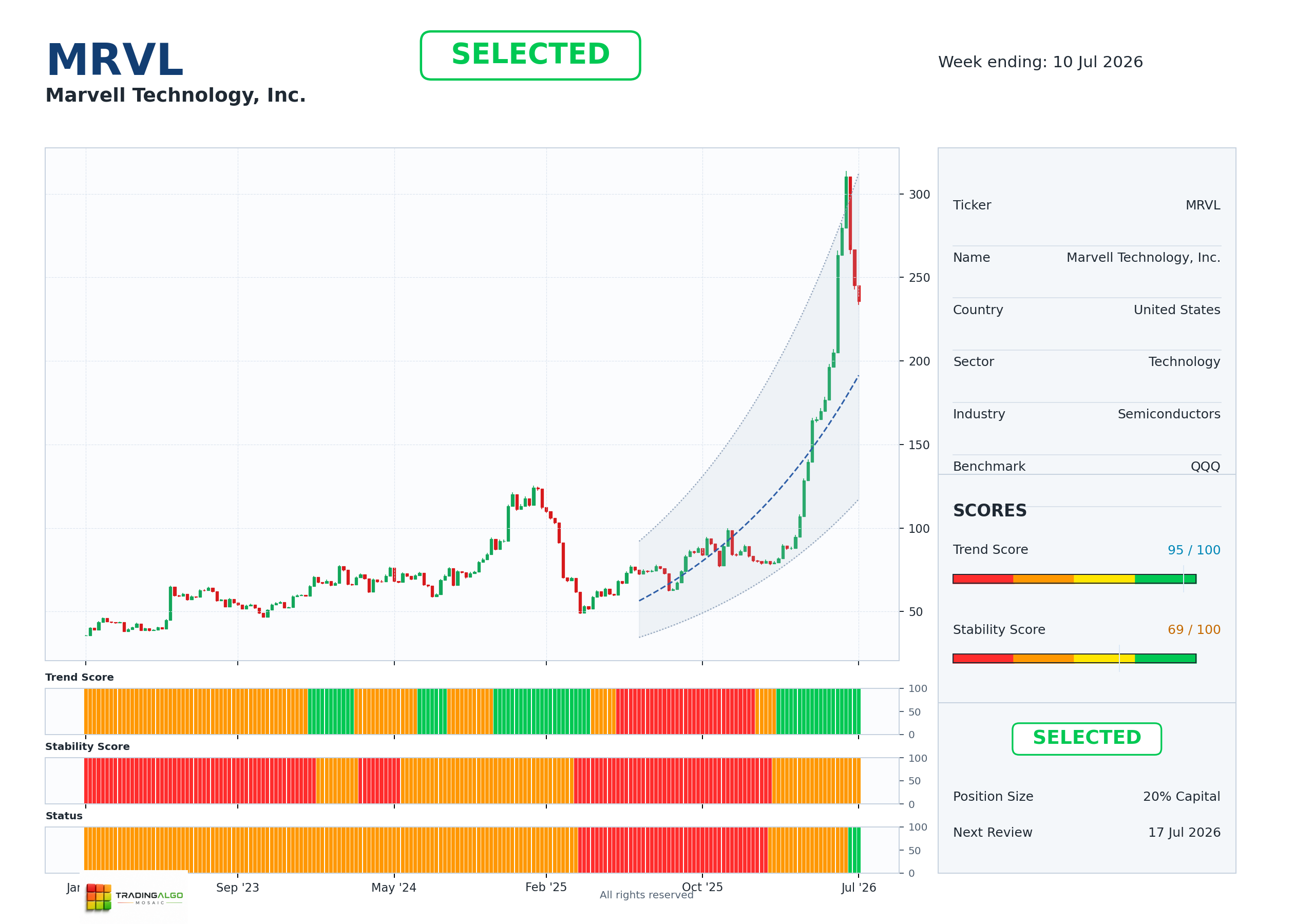This screenshot has width=1294, height=924.
Task: Click the Week ending 10 Jul 2026 text
Action: (x=1040, y=62)
